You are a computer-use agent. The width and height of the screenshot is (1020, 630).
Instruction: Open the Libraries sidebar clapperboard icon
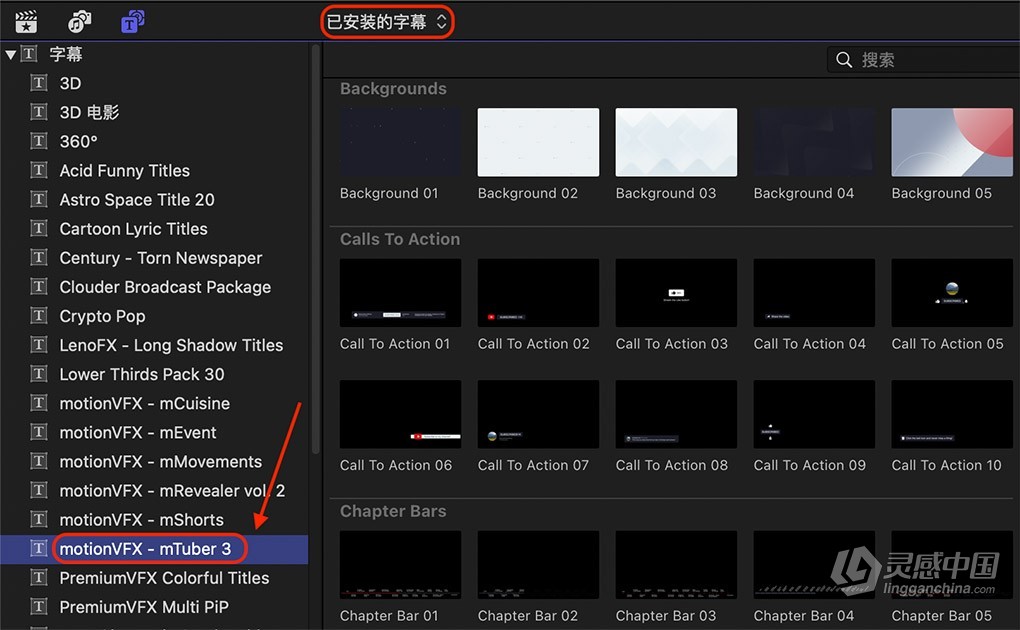click(26, 21)
